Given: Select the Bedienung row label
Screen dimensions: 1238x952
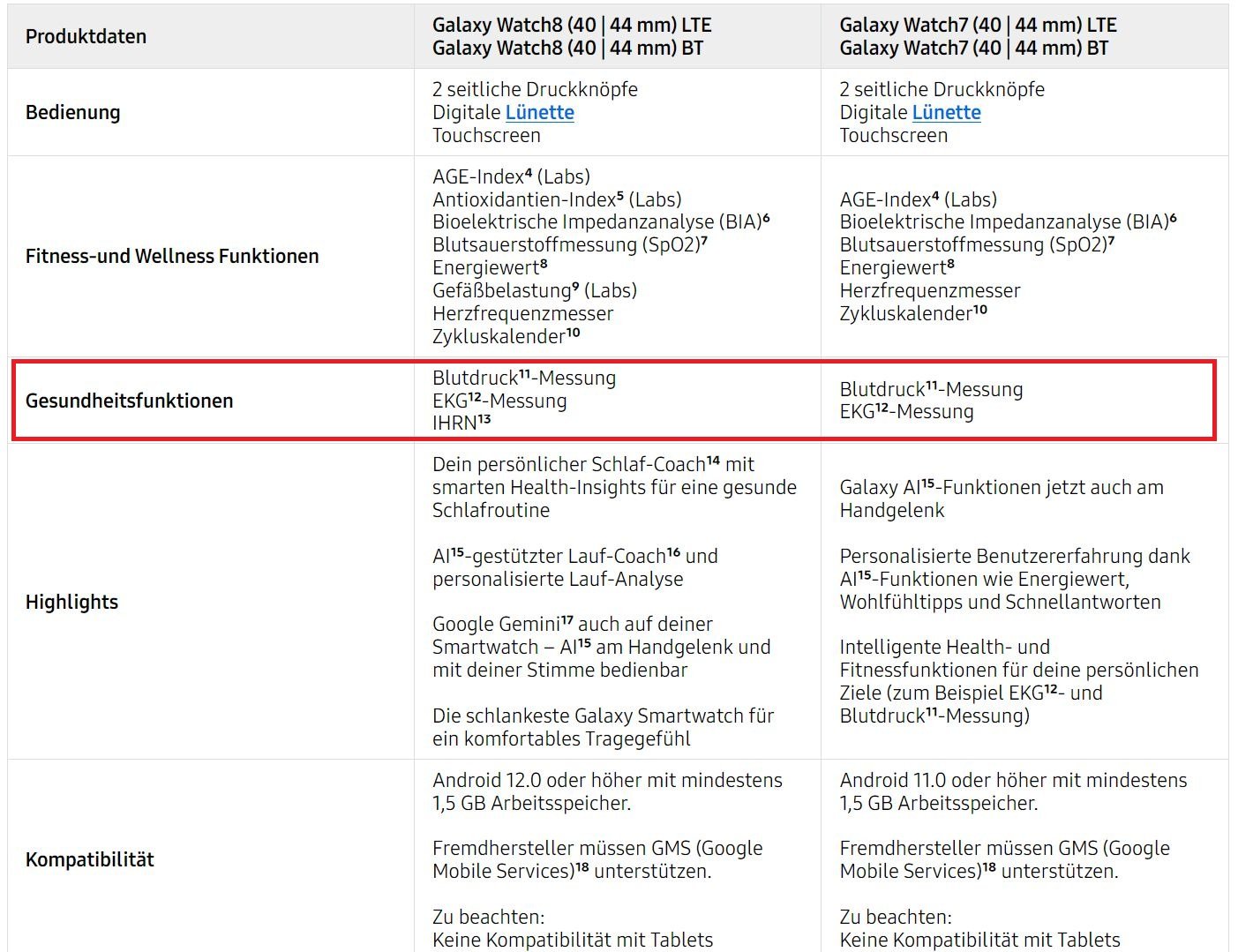Looking at the screenshot, I should [x=72, y=112].
